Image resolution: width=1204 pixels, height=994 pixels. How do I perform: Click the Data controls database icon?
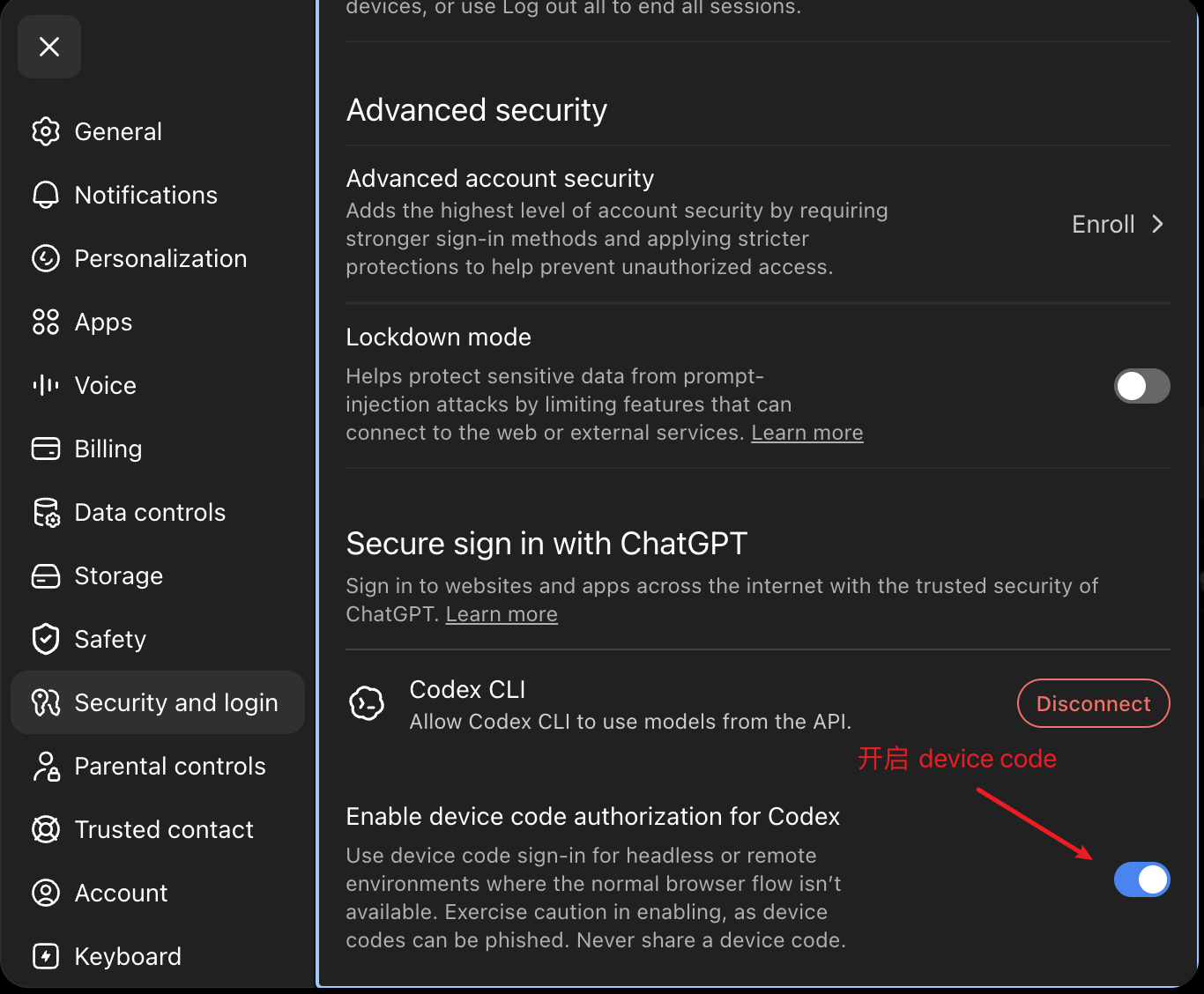click(46, 512)
